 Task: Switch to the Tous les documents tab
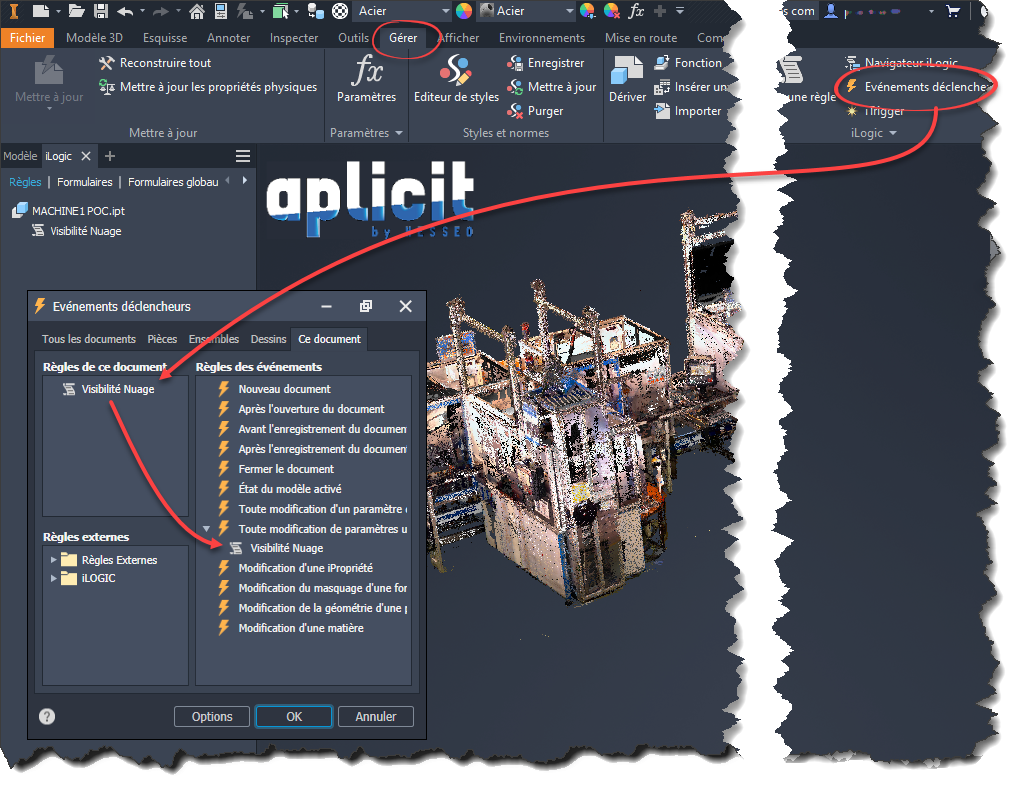tap(88, 339)
